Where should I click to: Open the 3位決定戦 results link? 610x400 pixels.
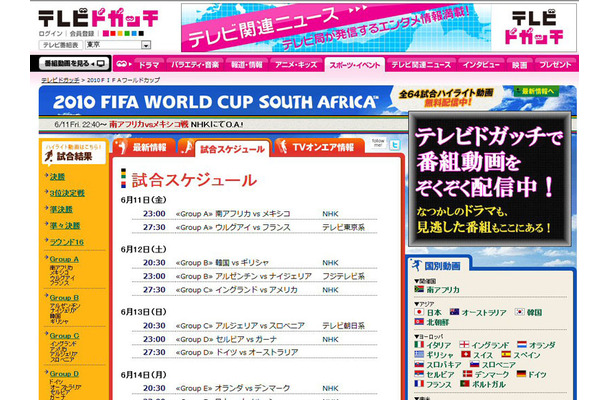coord(67,193)
